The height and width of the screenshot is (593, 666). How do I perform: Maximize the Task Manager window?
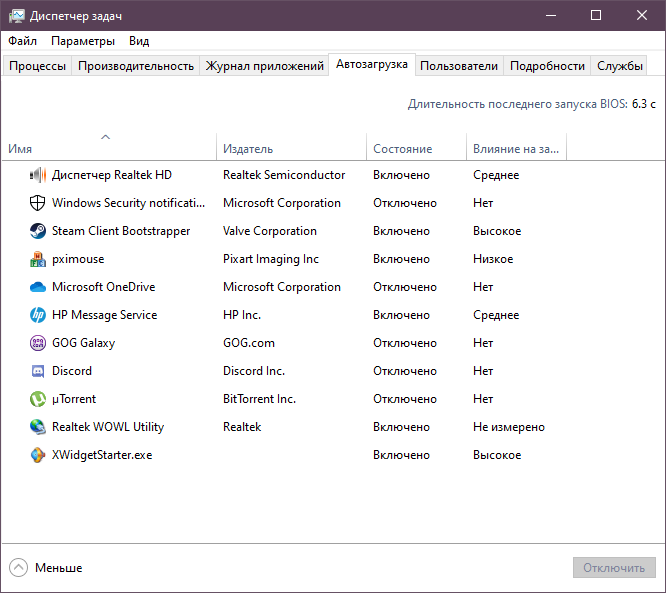click(596, 16)
